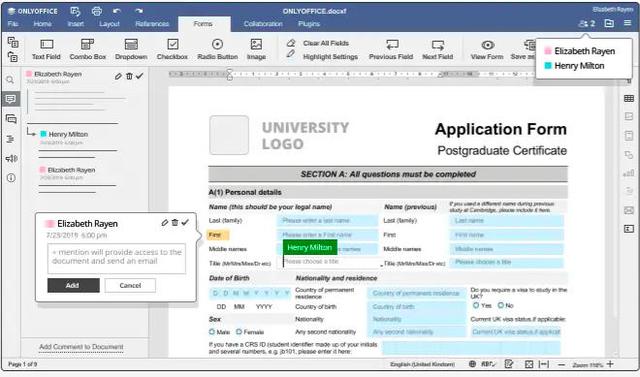Go to Next Field

coord(438,49)
